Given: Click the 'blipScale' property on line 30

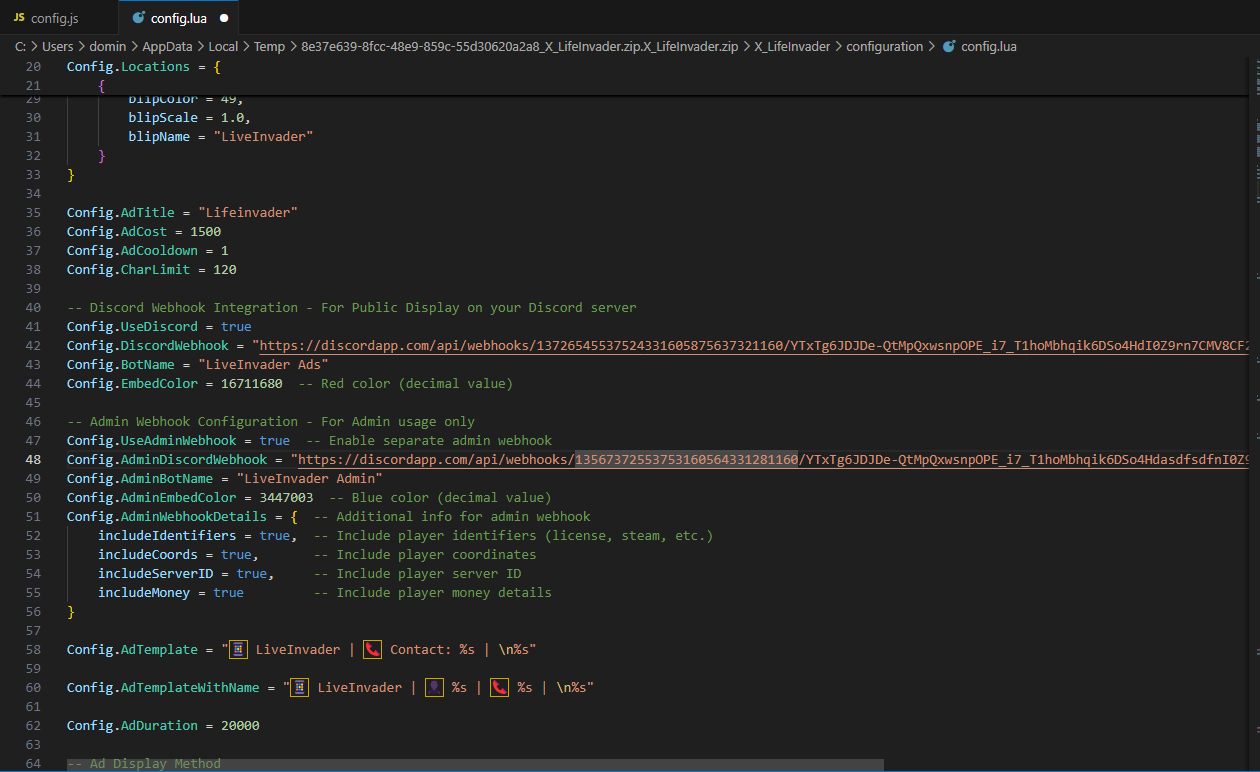Looking at the screenshot, I should pos(163,118).
